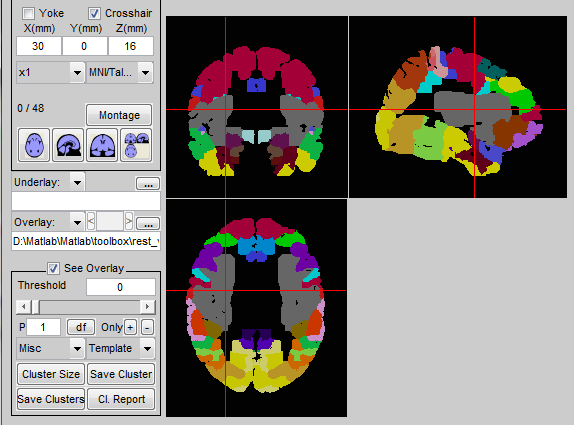Enable the Yoke checkbox

pyautogui.click(x=28, y=14)
